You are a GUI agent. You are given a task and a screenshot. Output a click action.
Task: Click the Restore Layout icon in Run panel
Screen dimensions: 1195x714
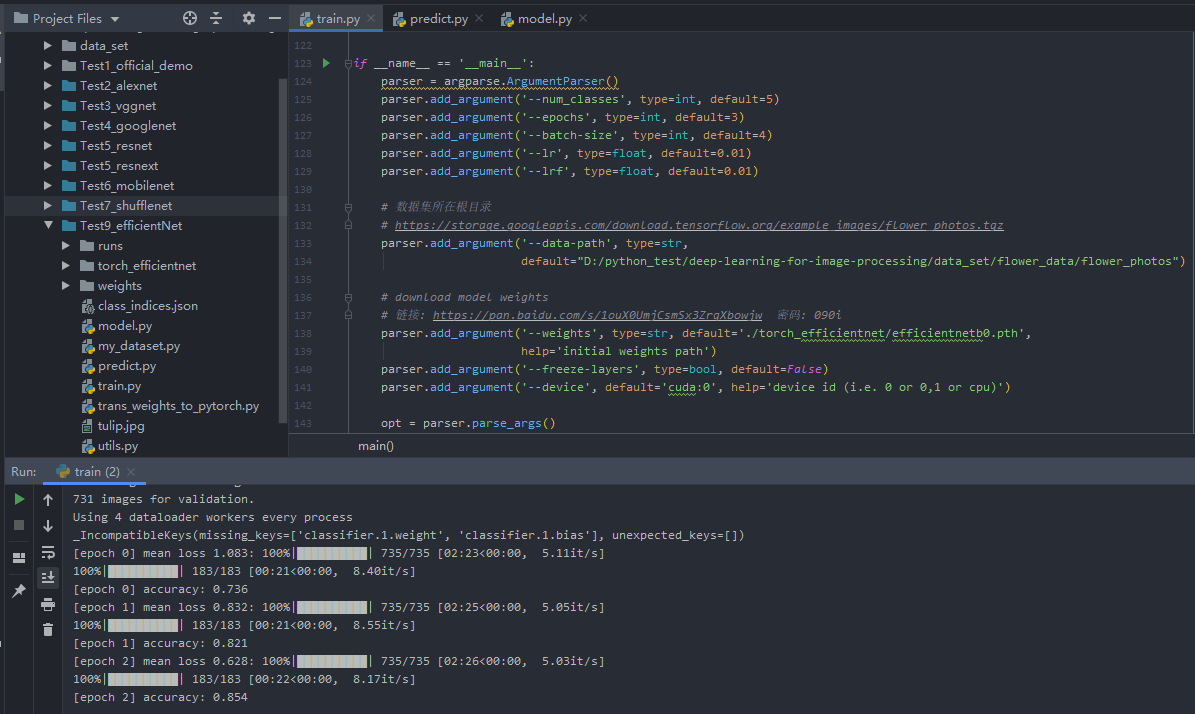(19, 557)
